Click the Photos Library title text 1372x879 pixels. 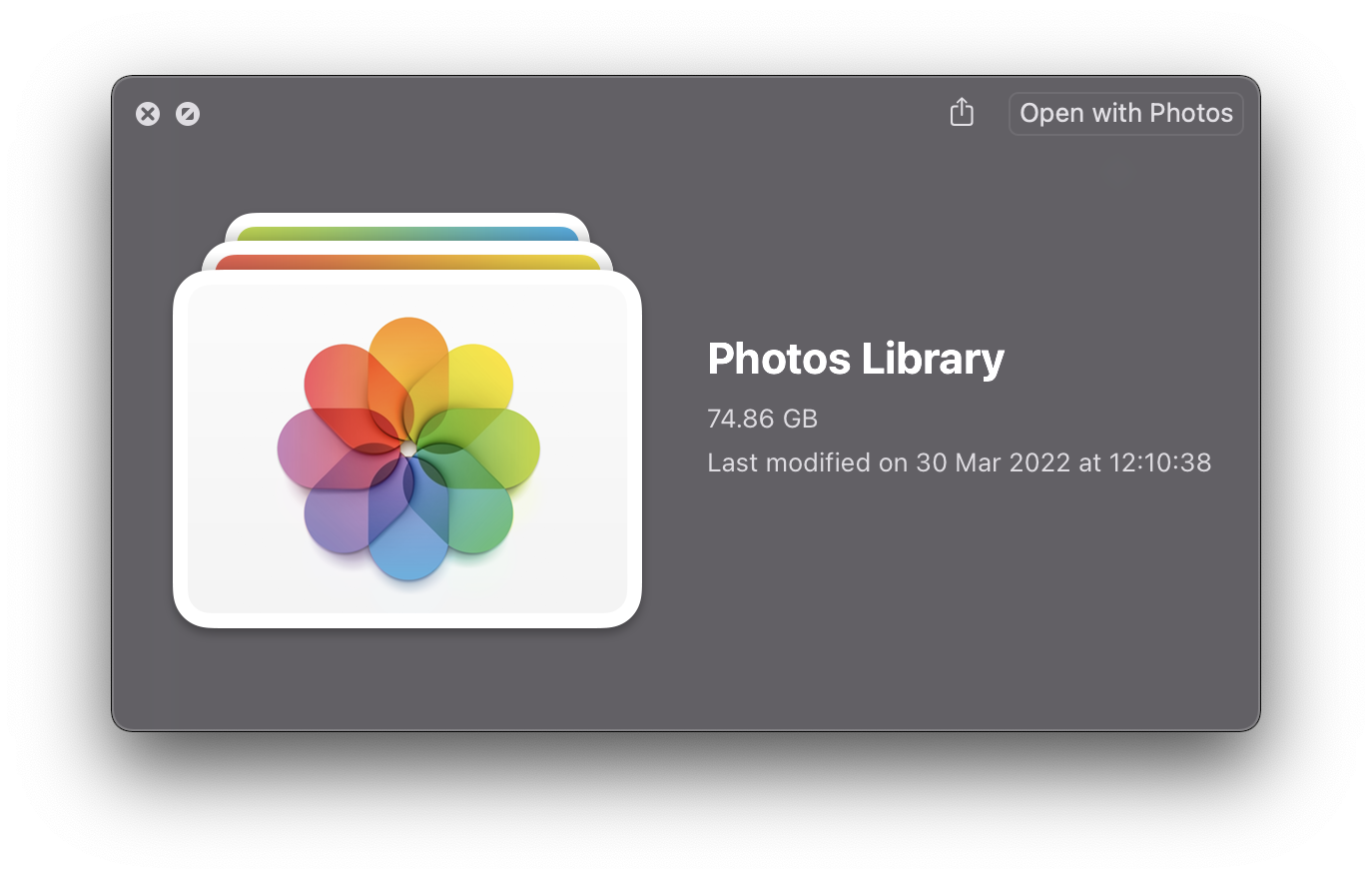pos(856,359)
